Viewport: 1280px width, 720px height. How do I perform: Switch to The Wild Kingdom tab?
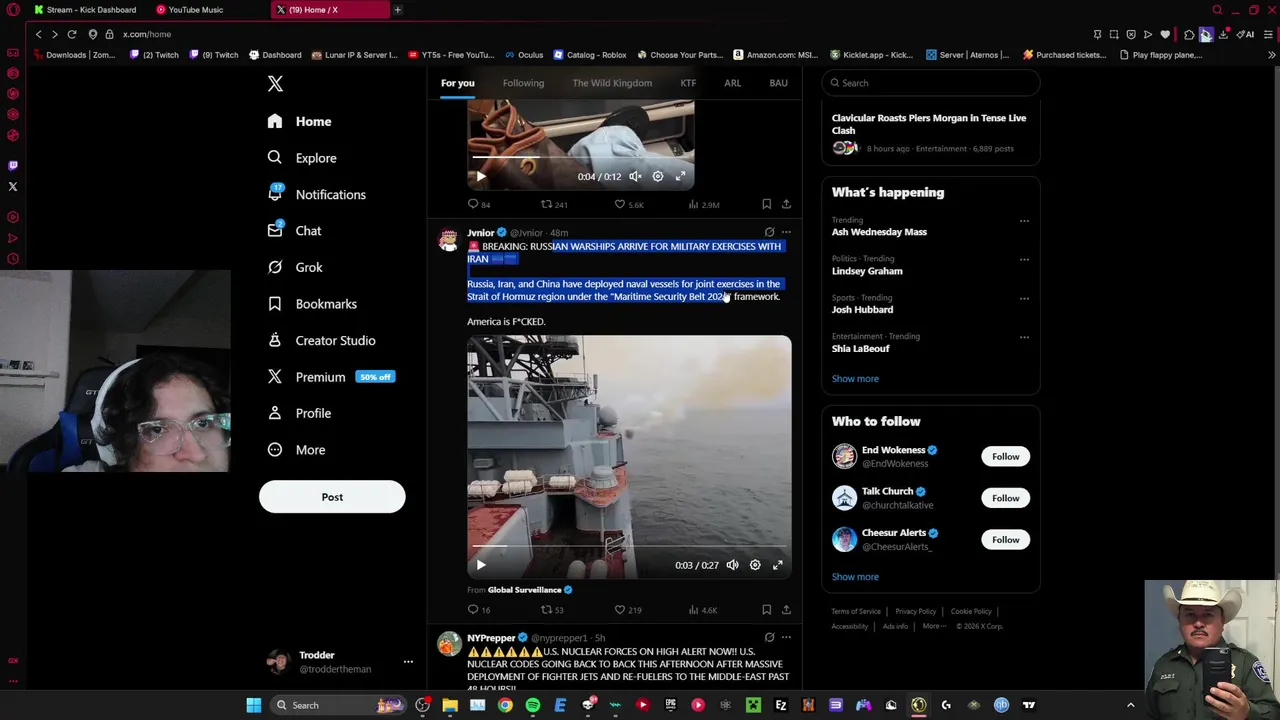click(x=612, y=83)
